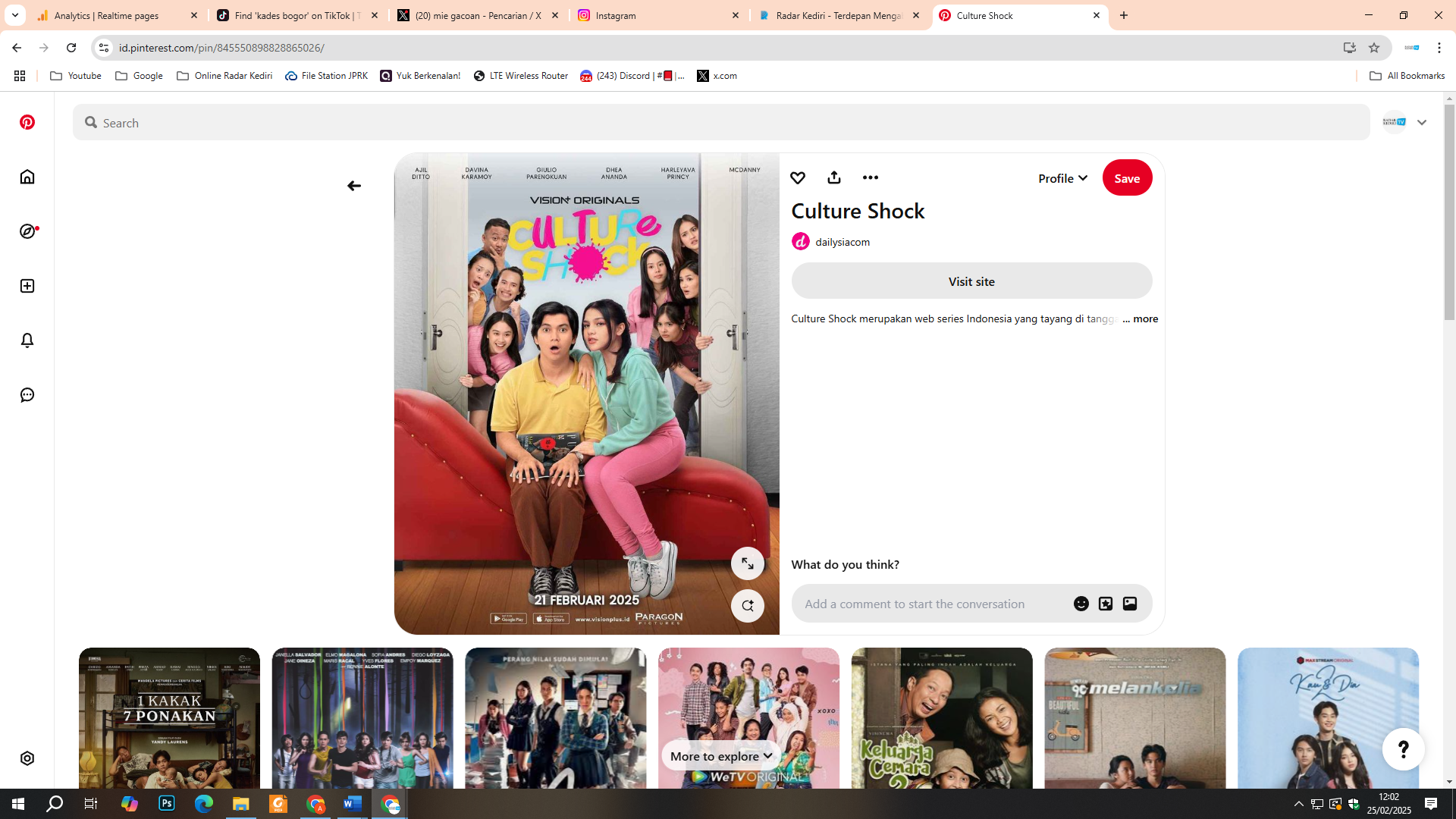Open the help question mark button
The height and width of the screenshot is (819, 1456).
[x=1404, y=749]
